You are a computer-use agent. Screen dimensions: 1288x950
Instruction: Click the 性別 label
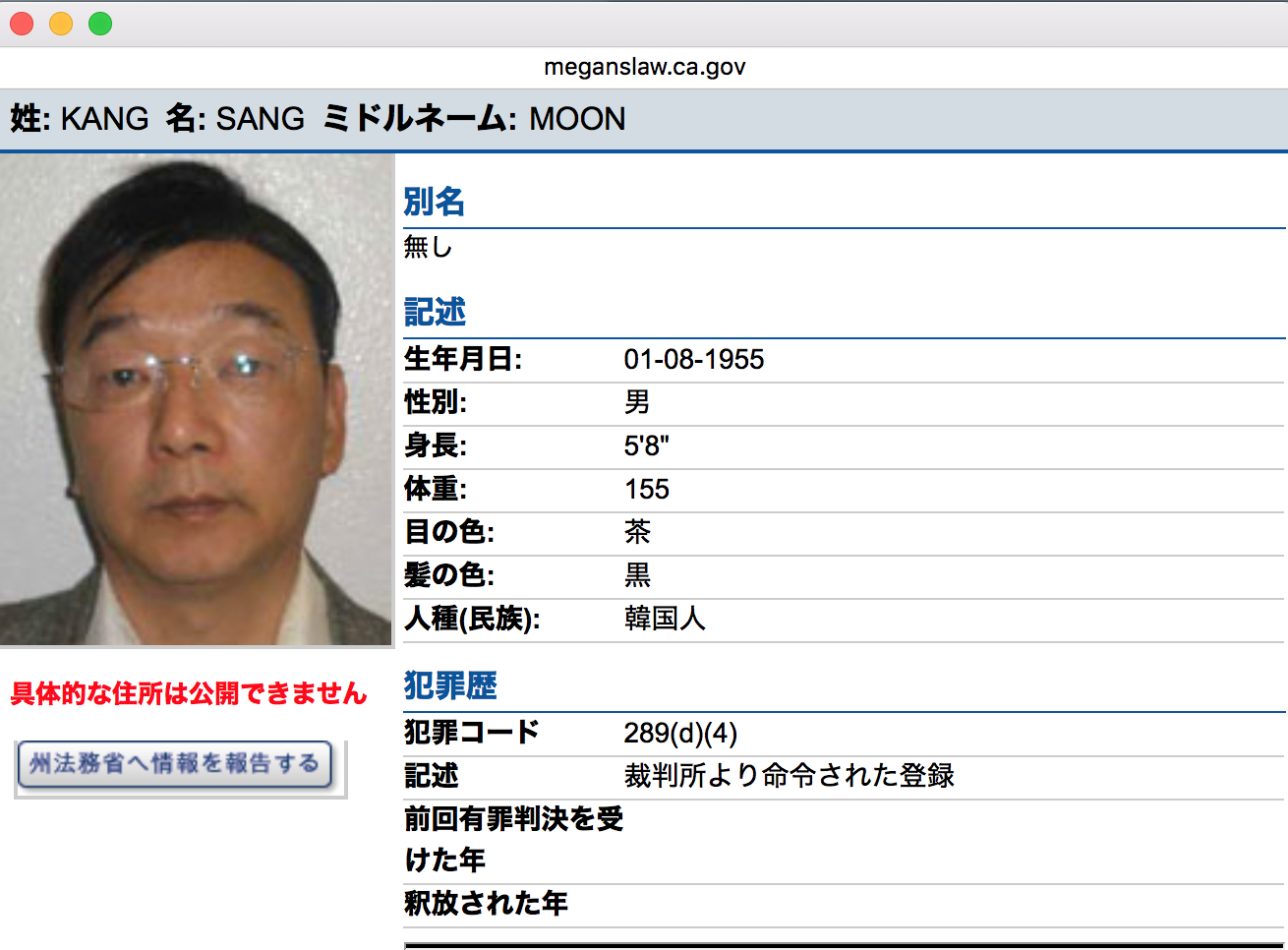(x=436, y=402)
